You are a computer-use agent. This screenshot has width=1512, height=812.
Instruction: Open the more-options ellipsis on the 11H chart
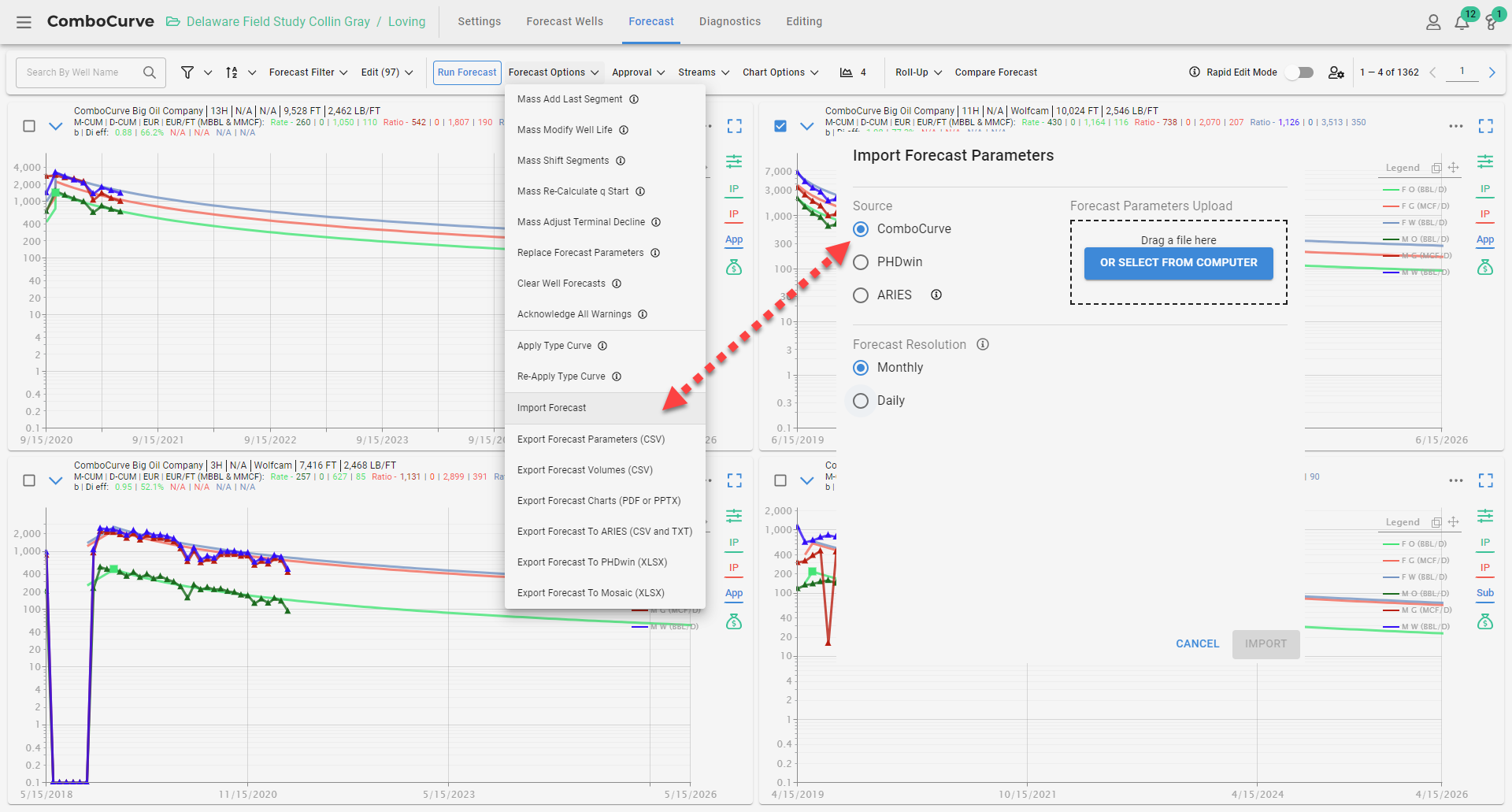pos(1456,126)
